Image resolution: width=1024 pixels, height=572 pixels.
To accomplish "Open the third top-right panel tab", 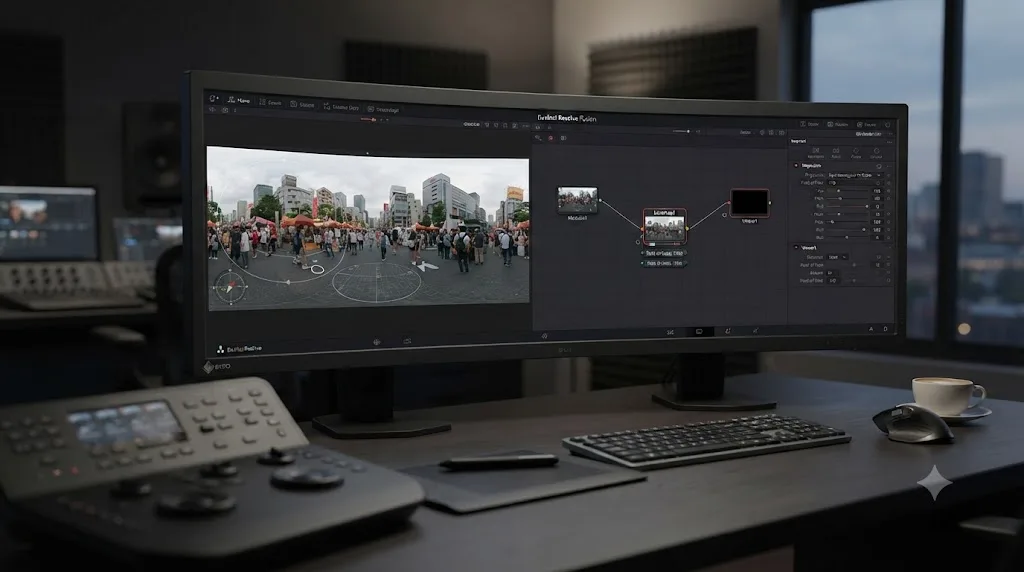I will (867, 125).
